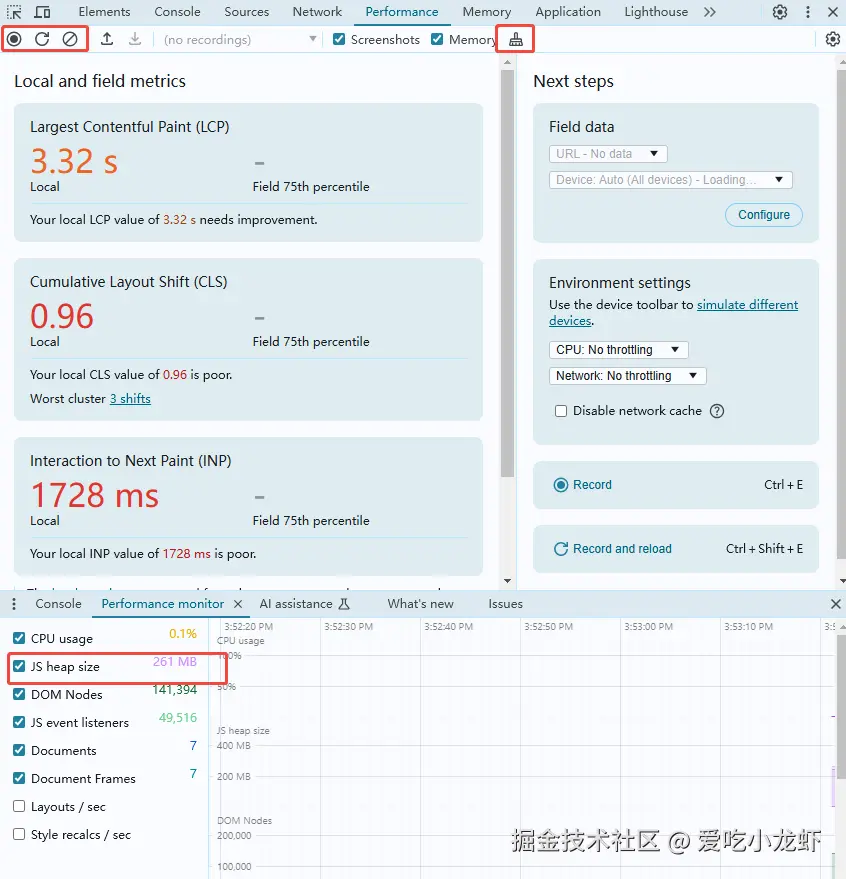Uncheck the DOM Nodes metric
This screenshot has width=846, height=879.
point(19,694)
